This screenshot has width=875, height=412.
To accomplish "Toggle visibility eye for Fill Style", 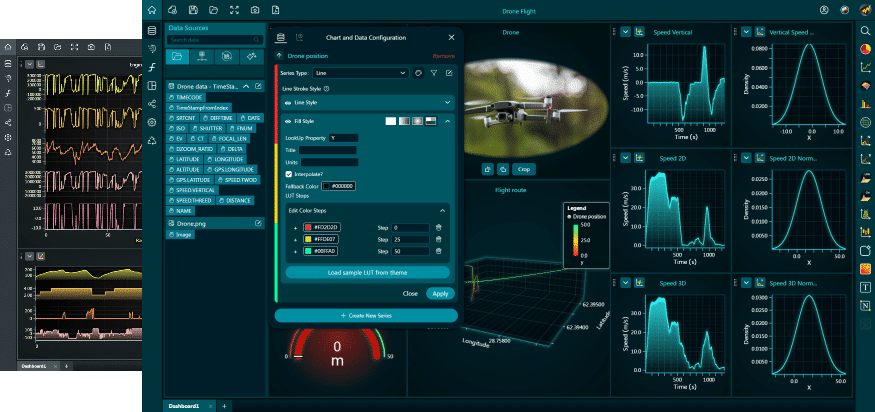I will 288,121.
